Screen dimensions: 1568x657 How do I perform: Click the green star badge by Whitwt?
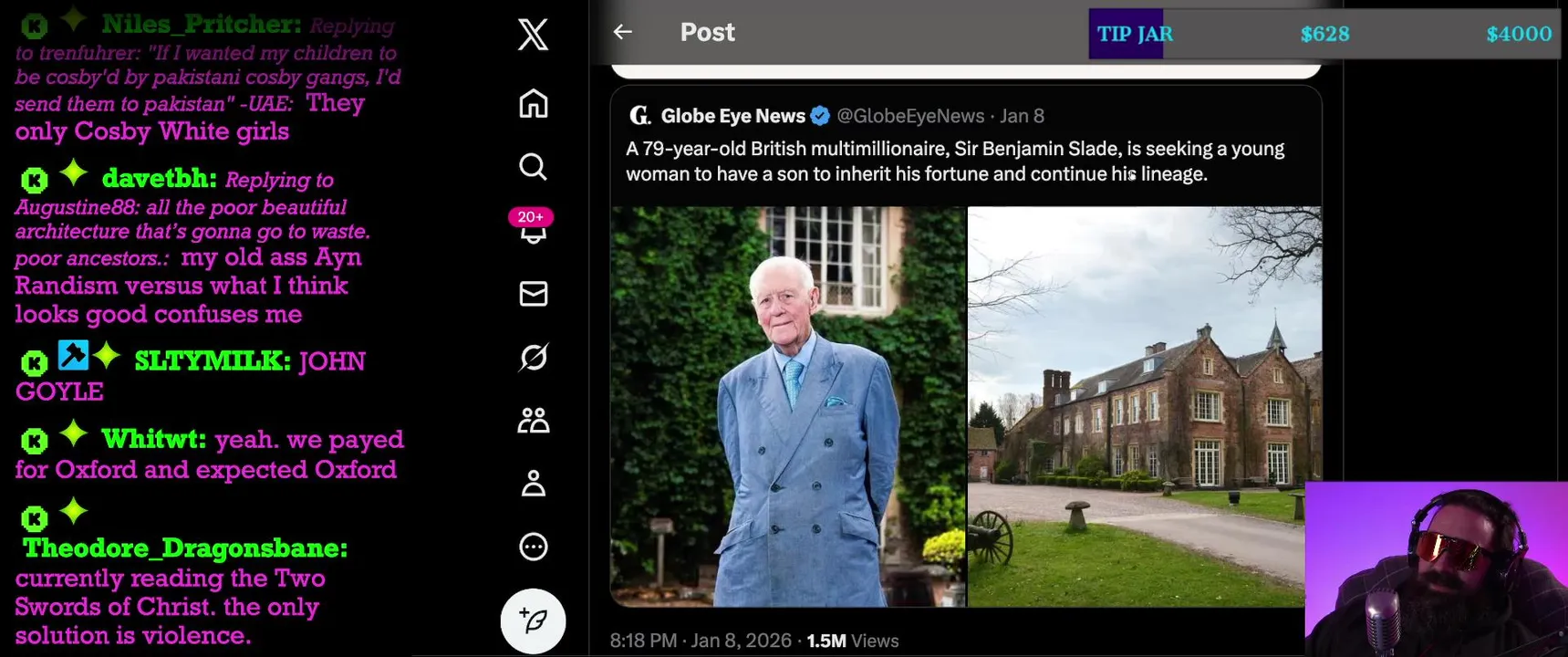[x=74, y=433]
